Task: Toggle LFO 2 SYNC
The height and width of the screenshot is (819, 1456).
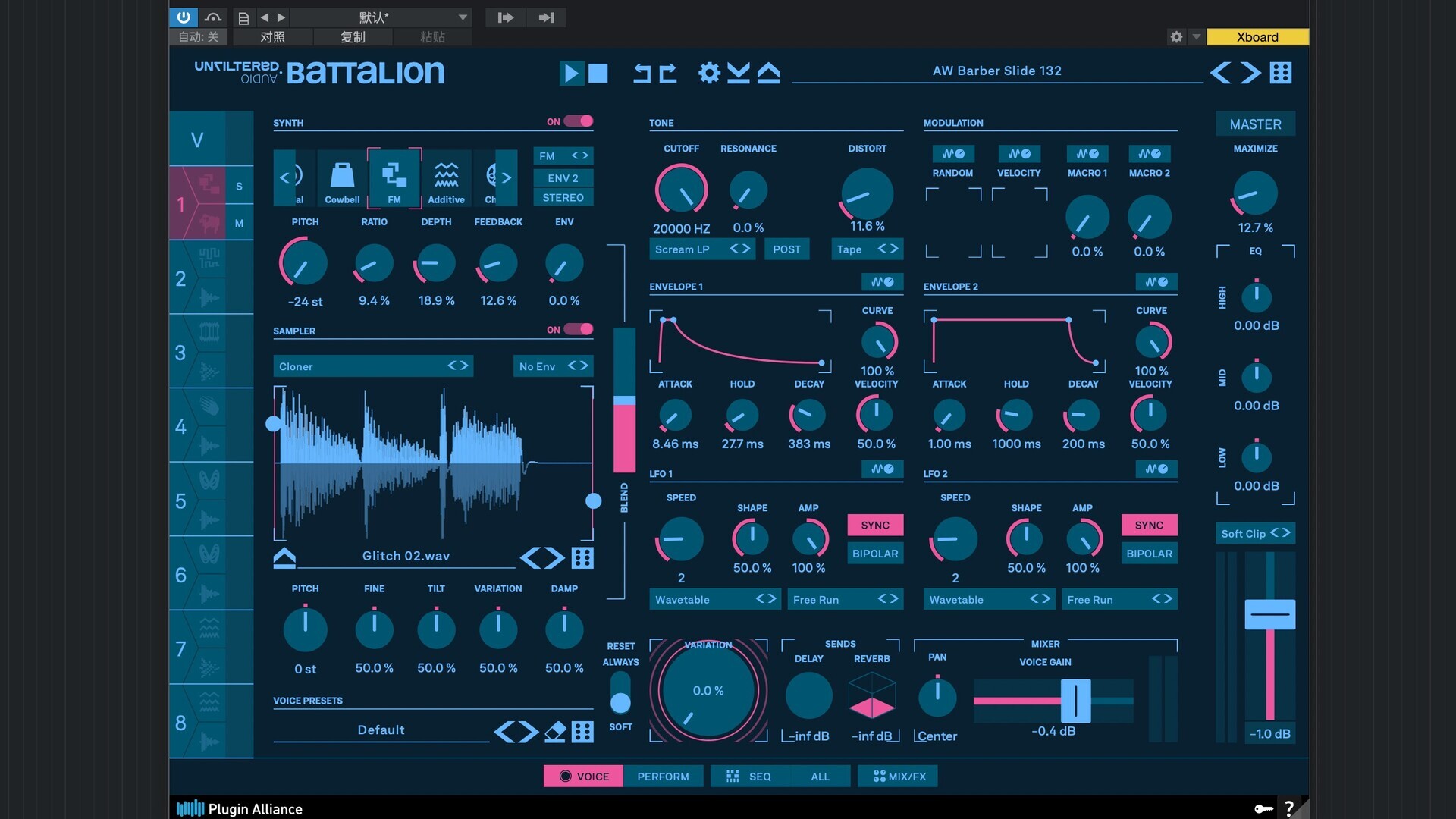Action: (x=1149, y=526)
